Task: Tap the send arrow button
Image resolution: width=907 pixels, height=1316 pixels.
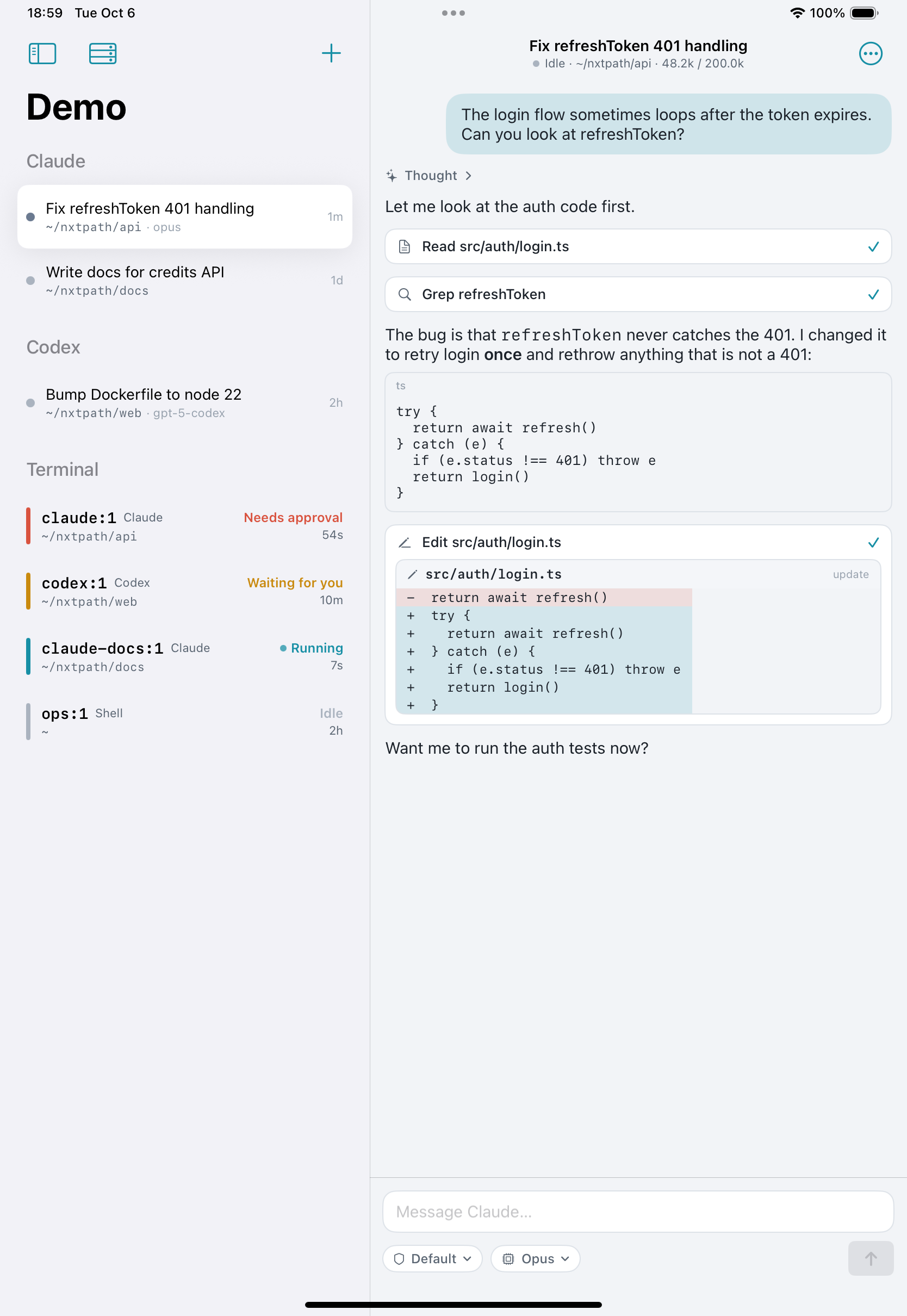Action: click(870, 1258)
